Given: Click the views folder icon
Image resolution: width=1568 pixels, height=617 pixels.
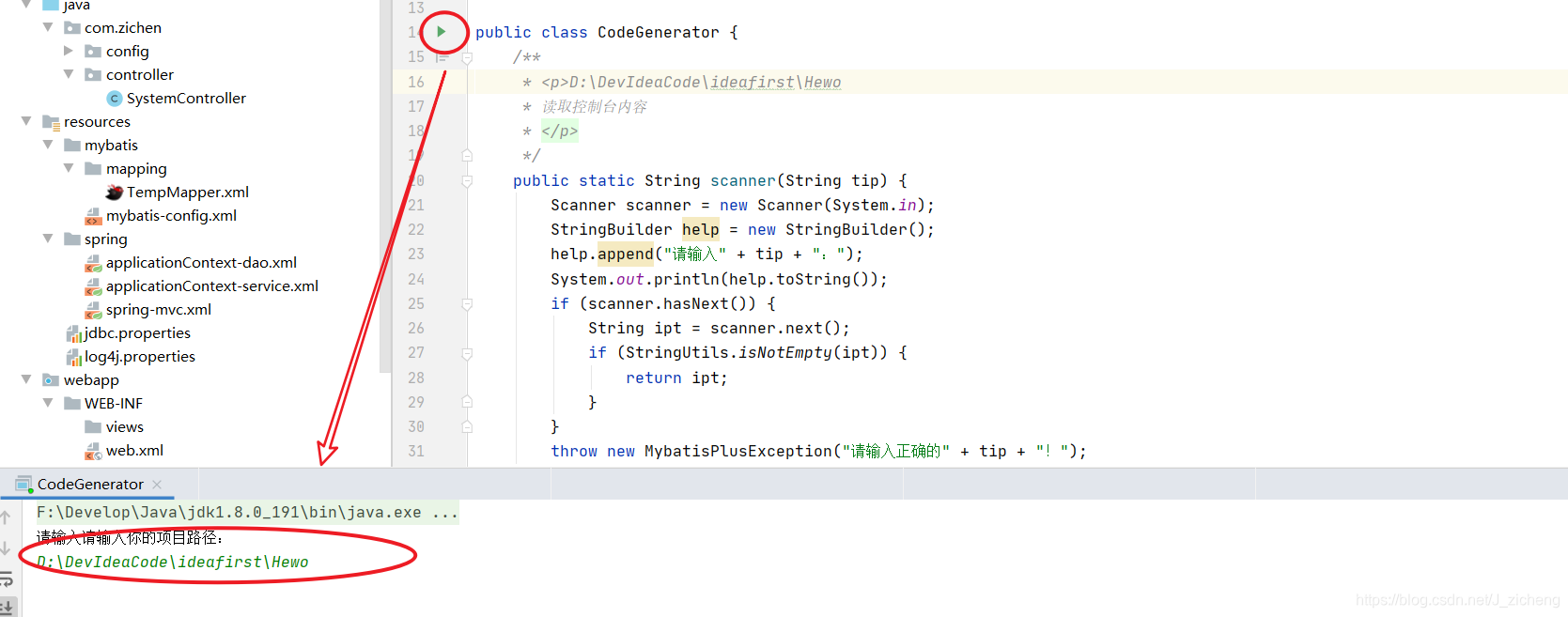Looking at the screenshot, I should 93,427.
